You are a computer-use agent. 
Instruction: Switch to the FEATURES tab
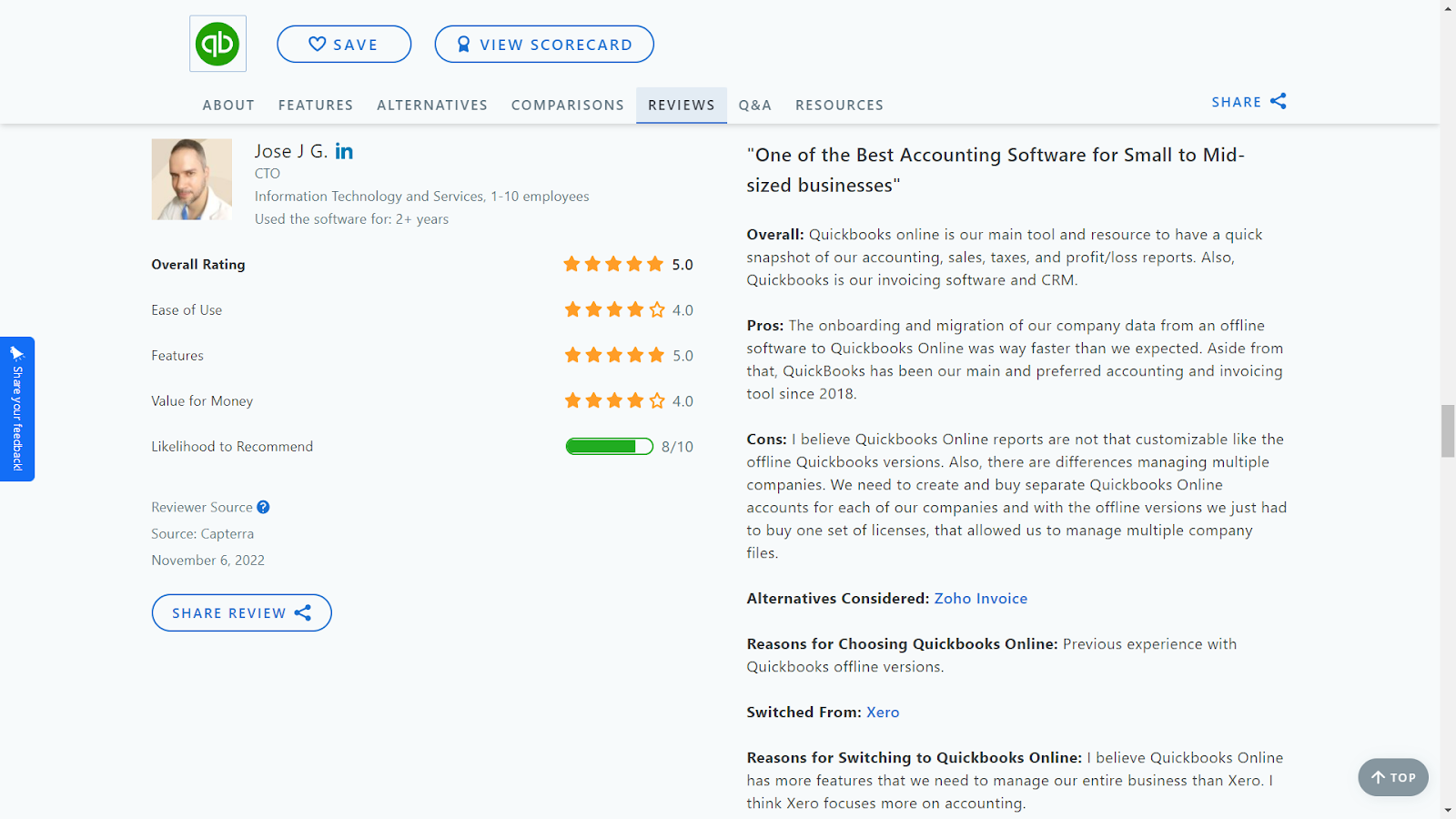click(x=316, y=105)
